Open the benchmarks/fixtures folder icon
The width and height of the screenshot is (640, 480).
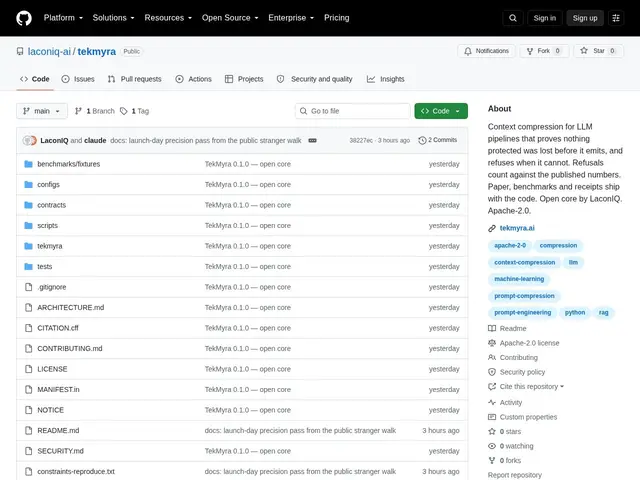pyautogui.click(x=28, y=164)
